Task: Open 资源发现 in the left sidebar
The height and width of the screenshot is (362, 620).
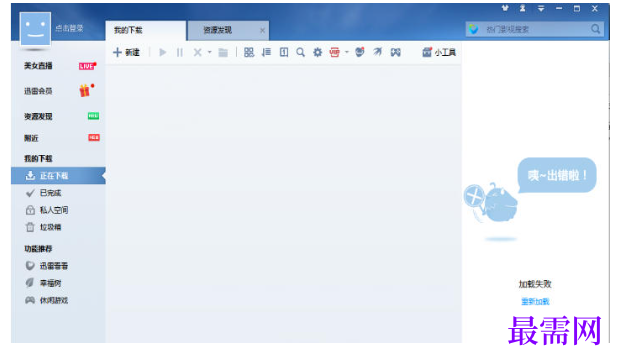Action: tap(38, 116)
